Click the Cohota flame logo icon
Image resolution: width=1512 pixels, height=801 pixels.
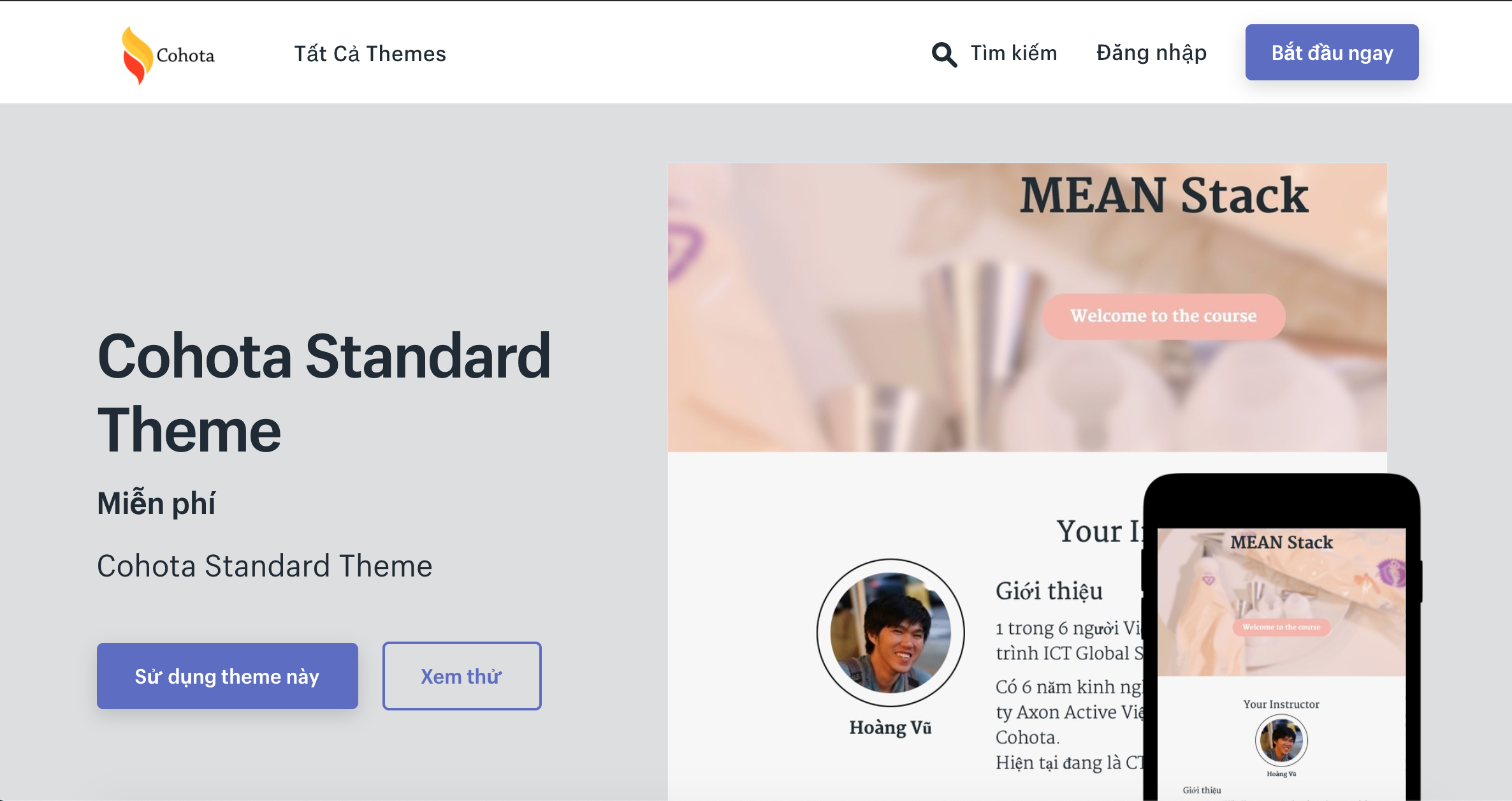pyautogui.click(x=136, y=55)
